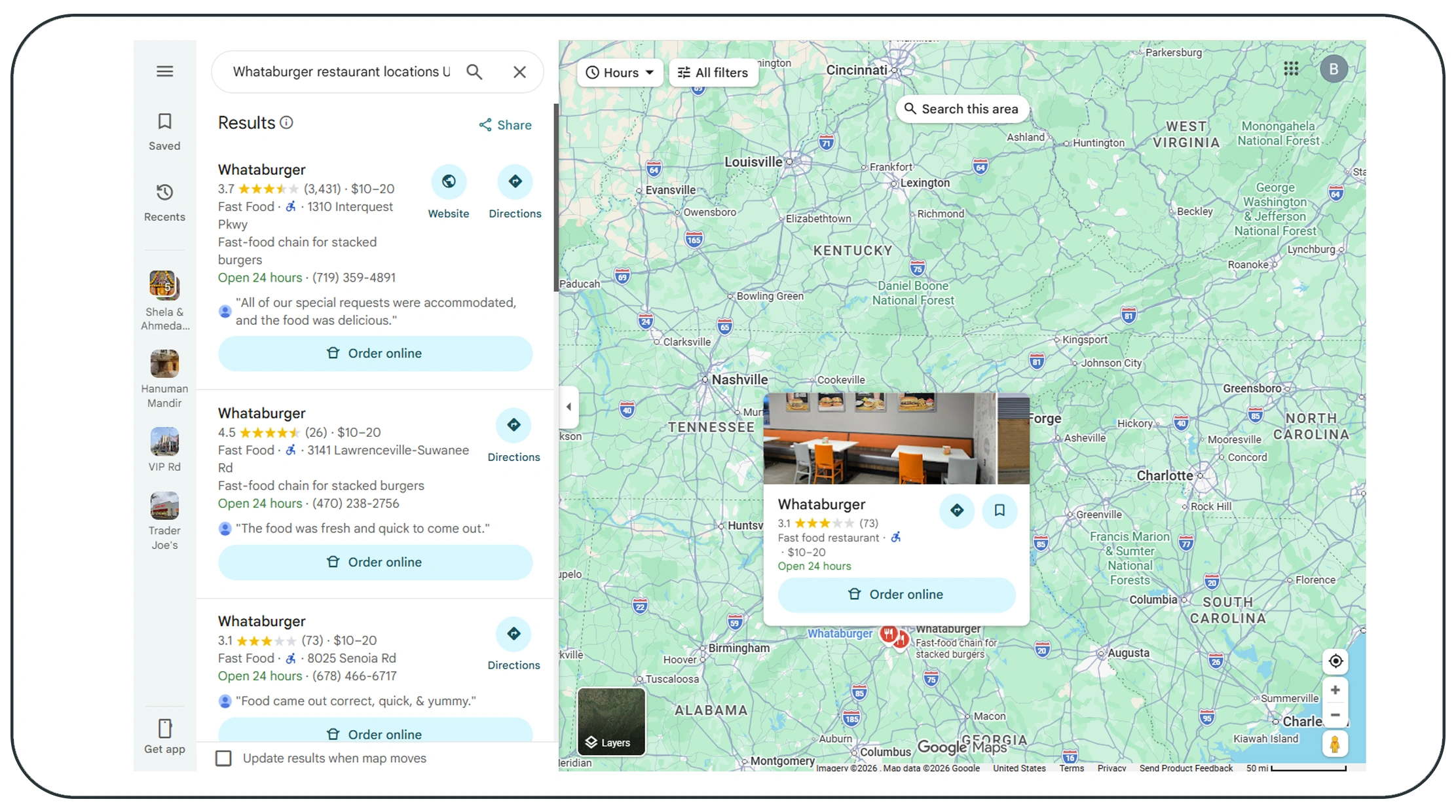Clear the search box with the X icon
Image resolution: width=1456 pixels, height=812 pixels.
(x=519, y=72)
